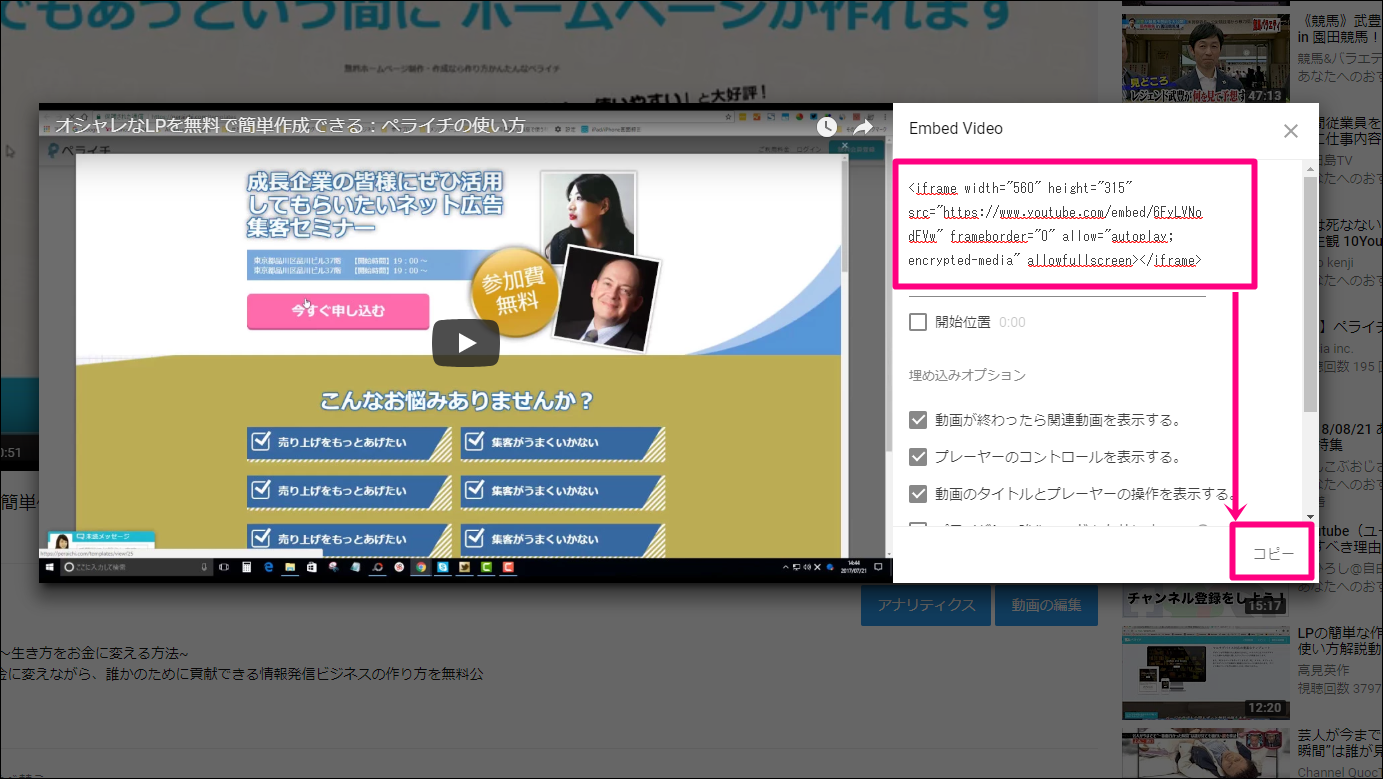This screenshot has width=1383, height=779.
Task: Click the 埋め込みオプション section heading
Action: click(967, 375)
